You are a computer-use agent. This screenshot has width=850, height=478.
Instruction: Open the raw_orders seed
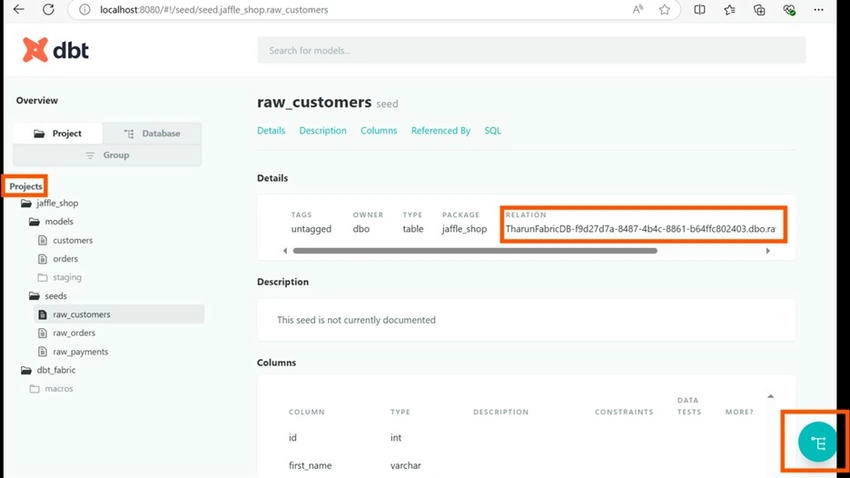[74, 333]
